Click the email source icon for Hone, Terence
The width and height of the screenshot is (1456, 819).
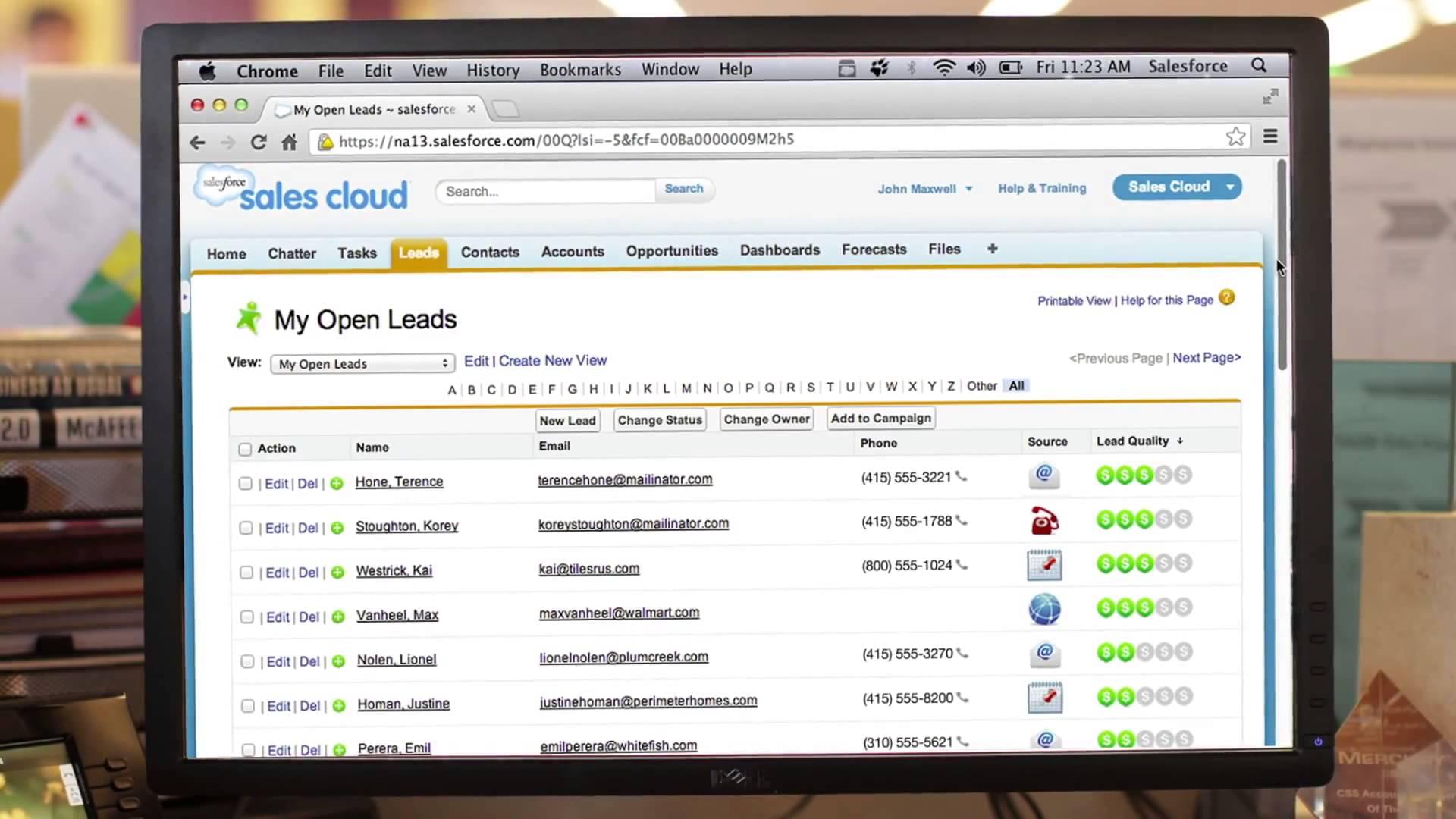pos(1044,475)
